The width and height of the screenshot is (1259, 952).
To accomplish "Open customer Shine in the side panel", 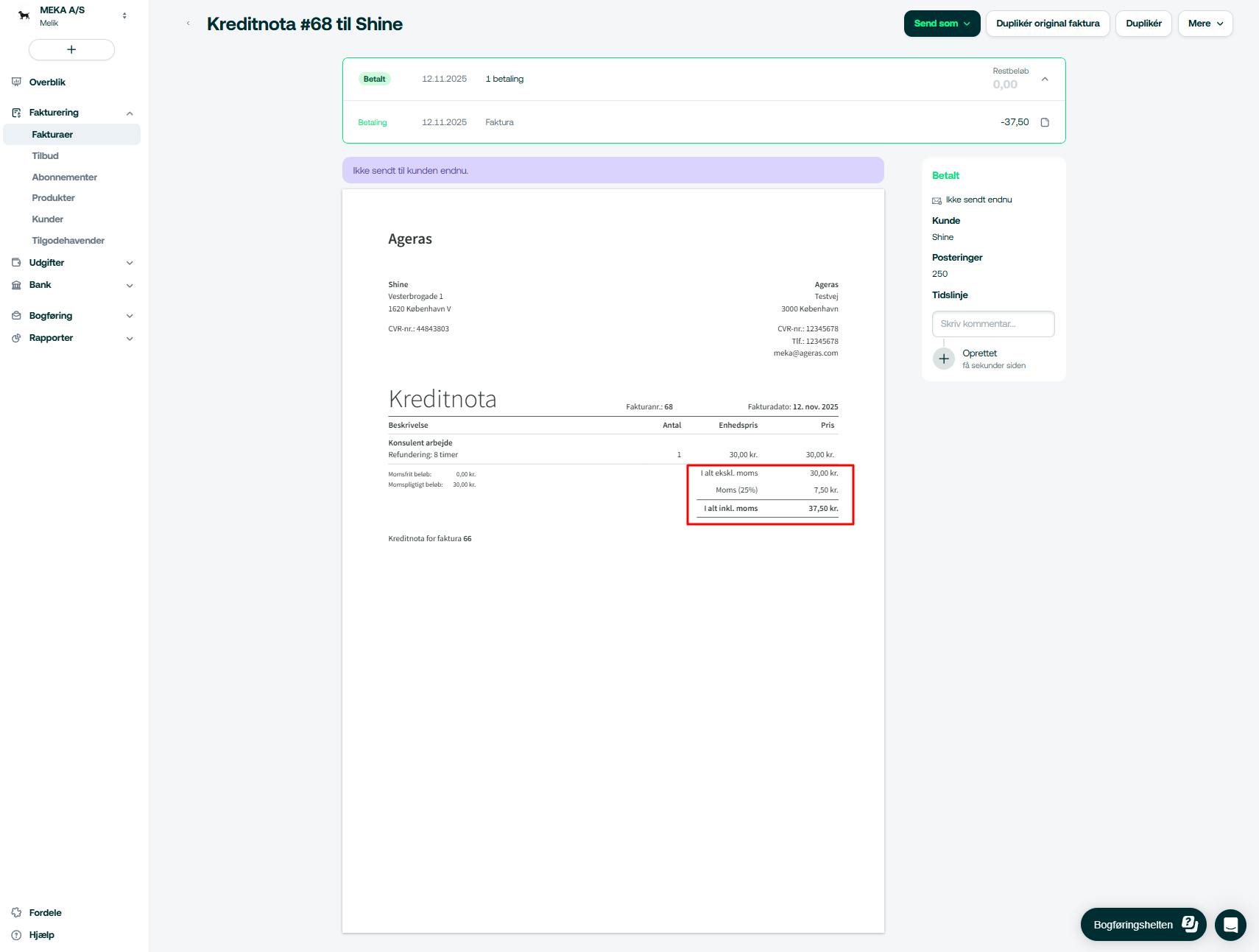I will pos(942,237).
